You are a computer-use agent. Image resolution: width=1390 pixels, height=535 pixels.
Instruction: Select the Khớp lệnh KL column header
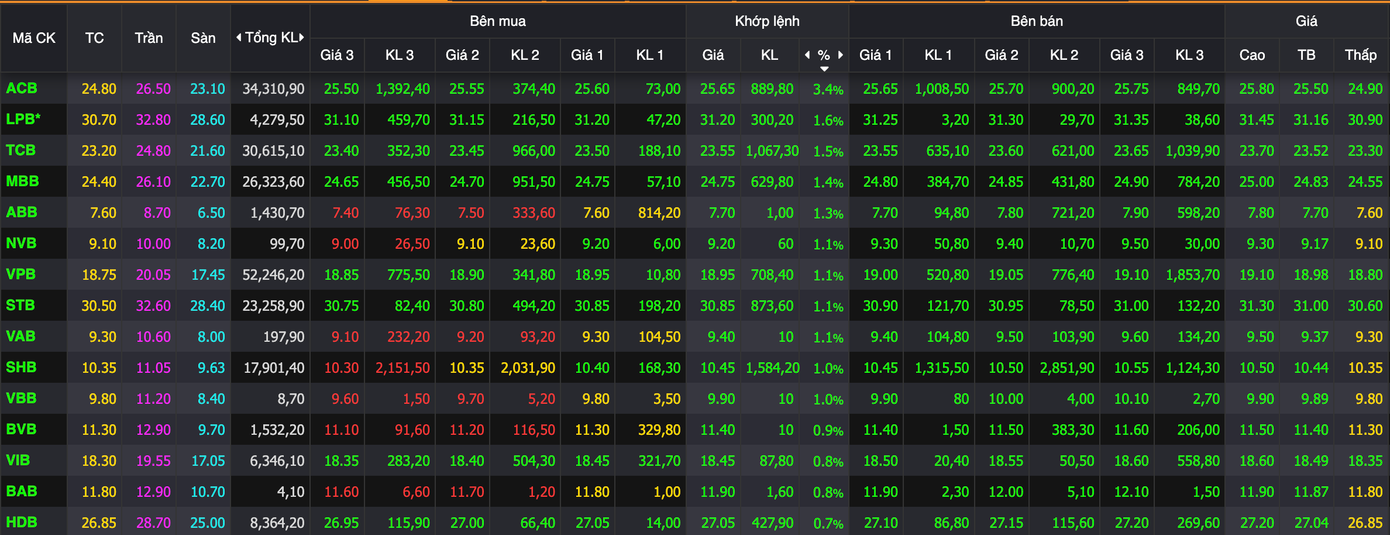click(768, 55)
